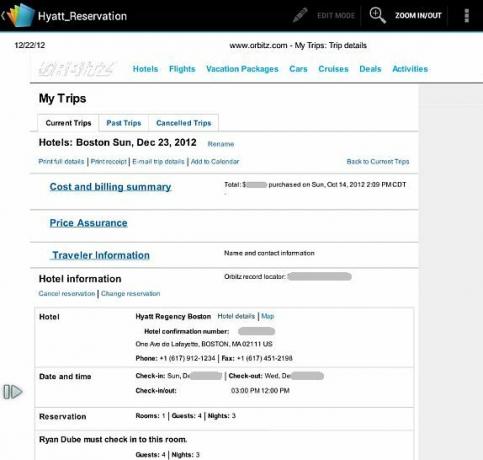Select the Current Trips tab
This screenshot has height=460, width=483.
[68, 123]
